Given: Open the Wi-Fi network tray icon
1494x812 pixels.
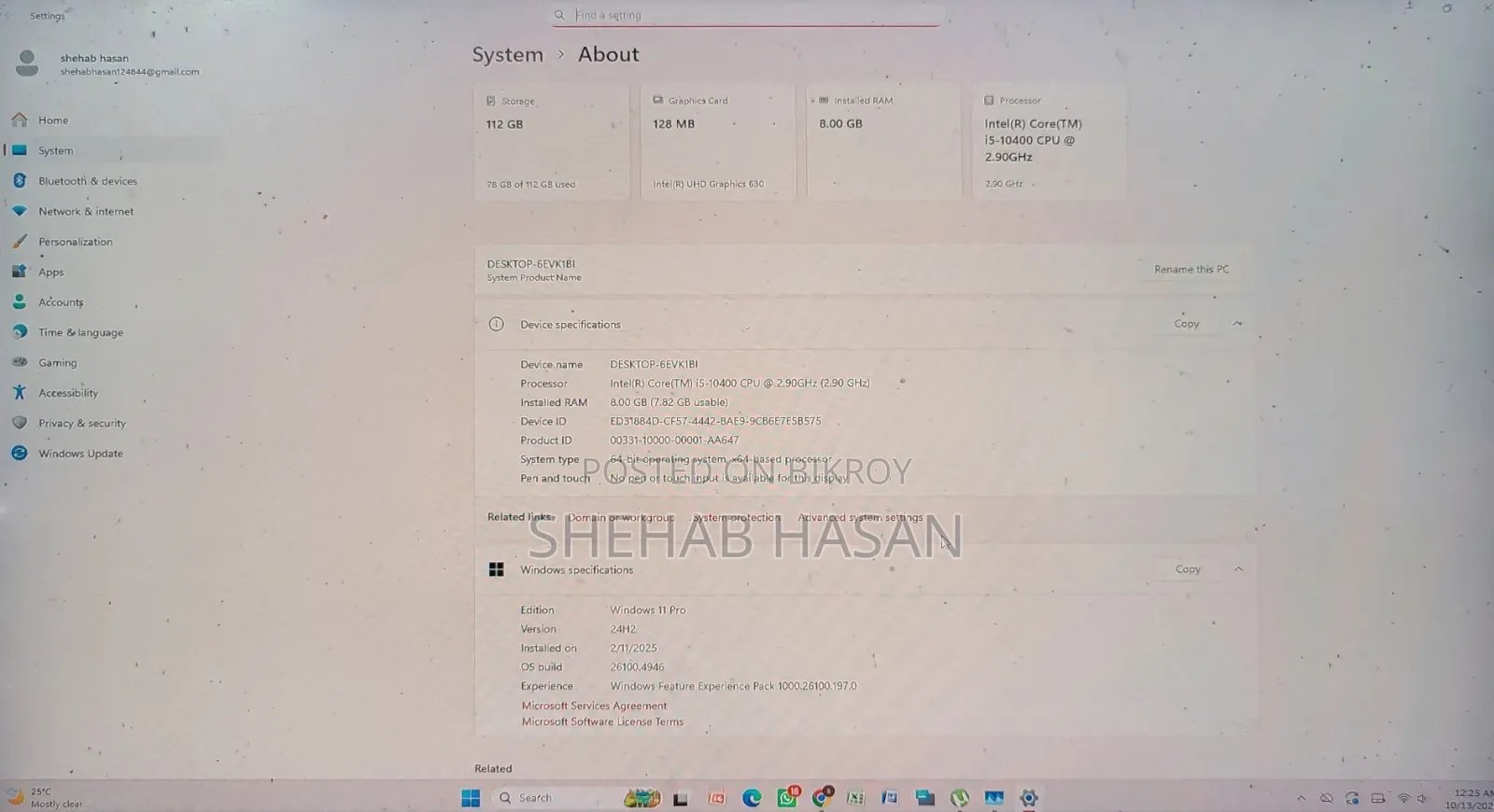Looking at the screenshot, I should point(1402,799).
